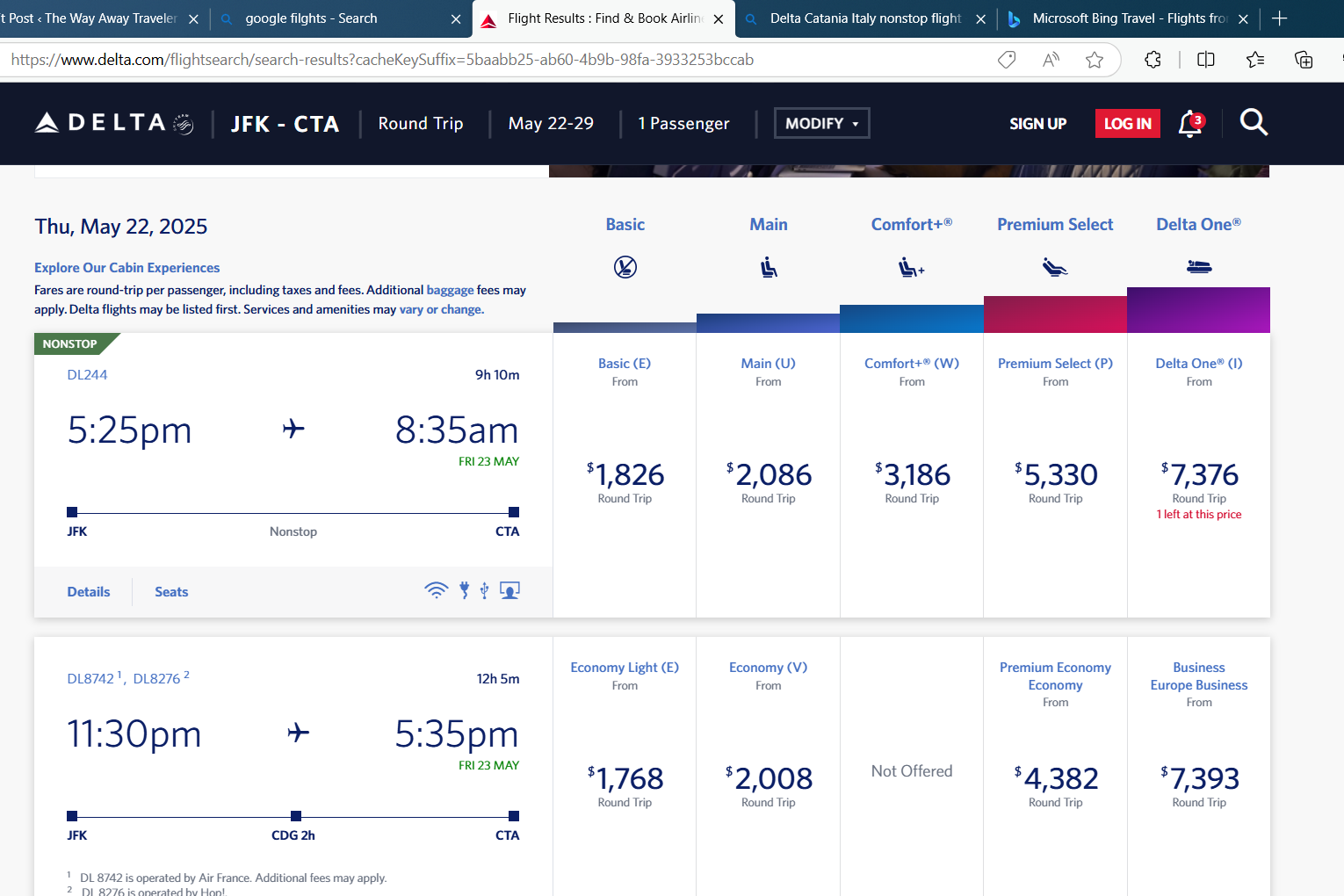This screenshot has height=896, width=1344.
Task: Click the search magnifier icon in Delta header
Action: pos(1254,123)
